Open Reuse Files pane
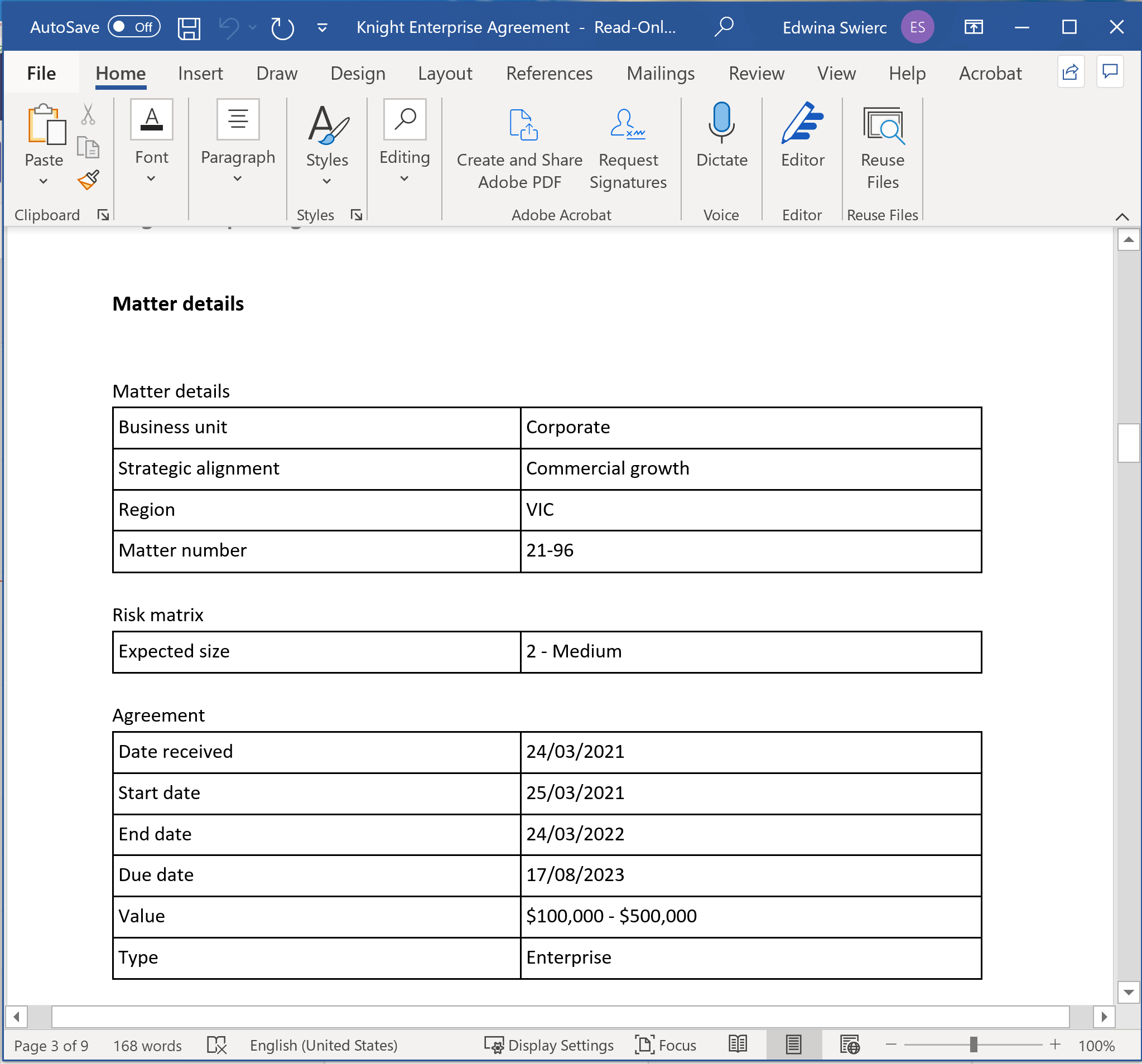The width and height of the screenshot is (1142, 1064). point(883,147)
